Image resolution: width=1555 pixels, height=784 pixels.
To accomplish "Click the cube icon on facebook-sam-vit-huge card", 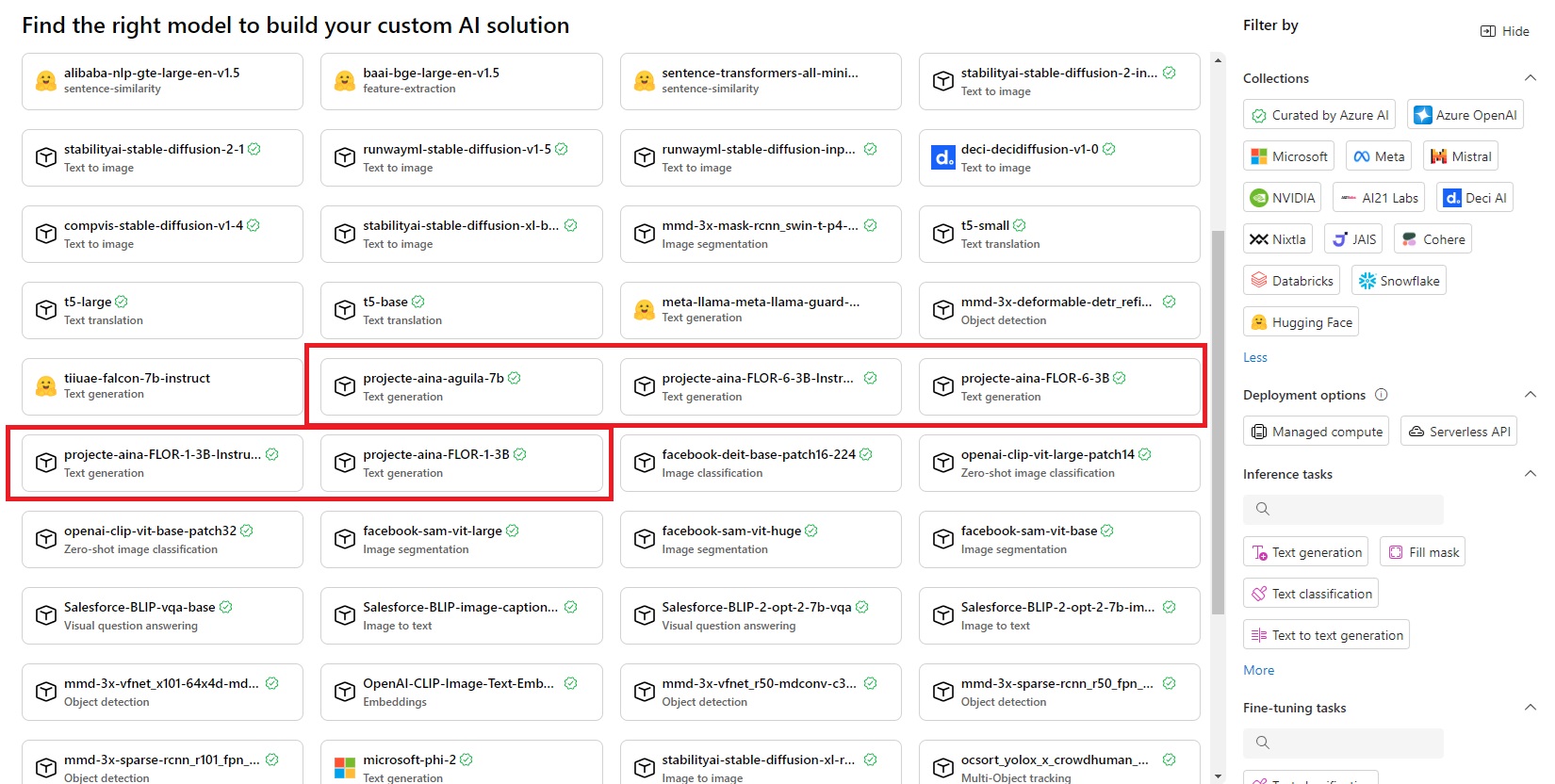I will [645, 539].
